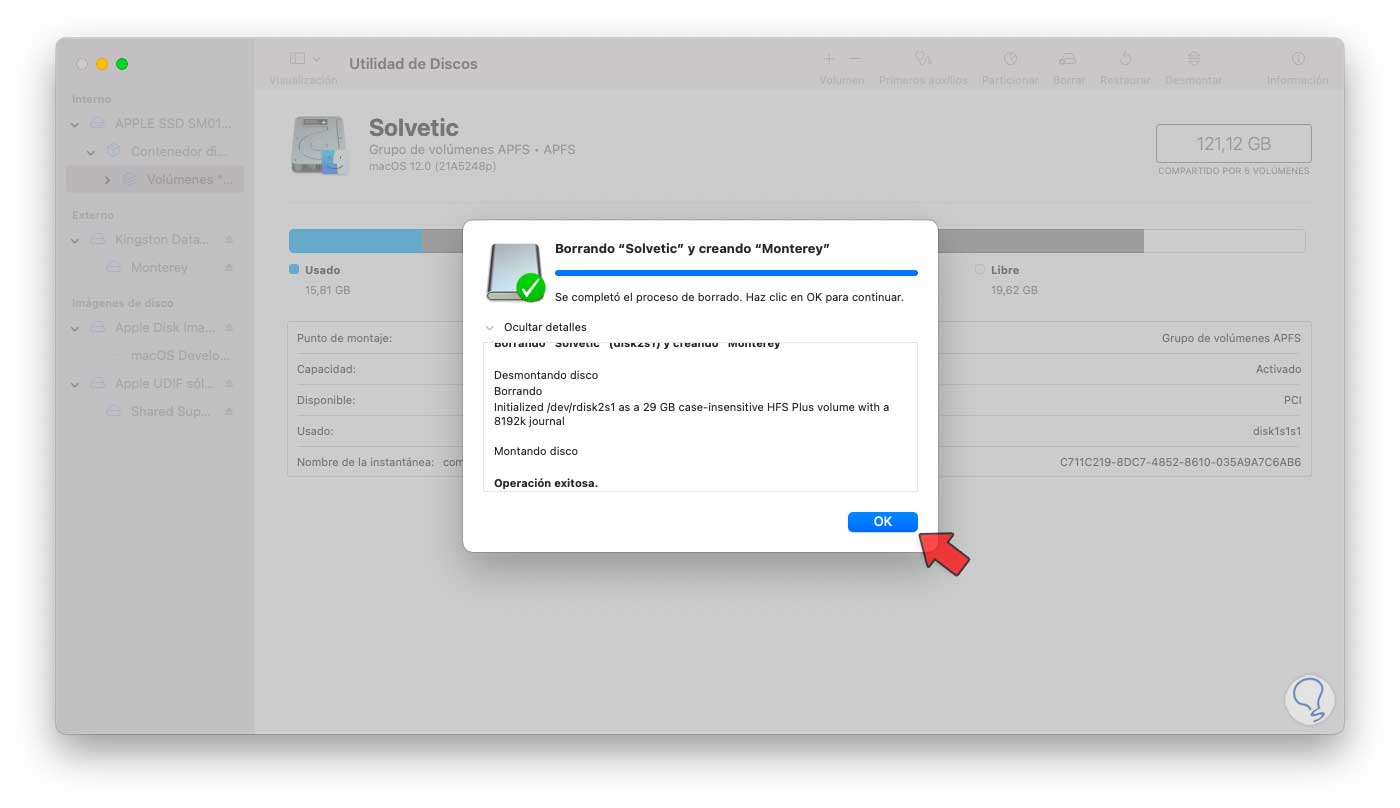Viewport: 1400px width, 808px height.
Task: Click the OK button in the erase dialog
Action: [882, 522]
